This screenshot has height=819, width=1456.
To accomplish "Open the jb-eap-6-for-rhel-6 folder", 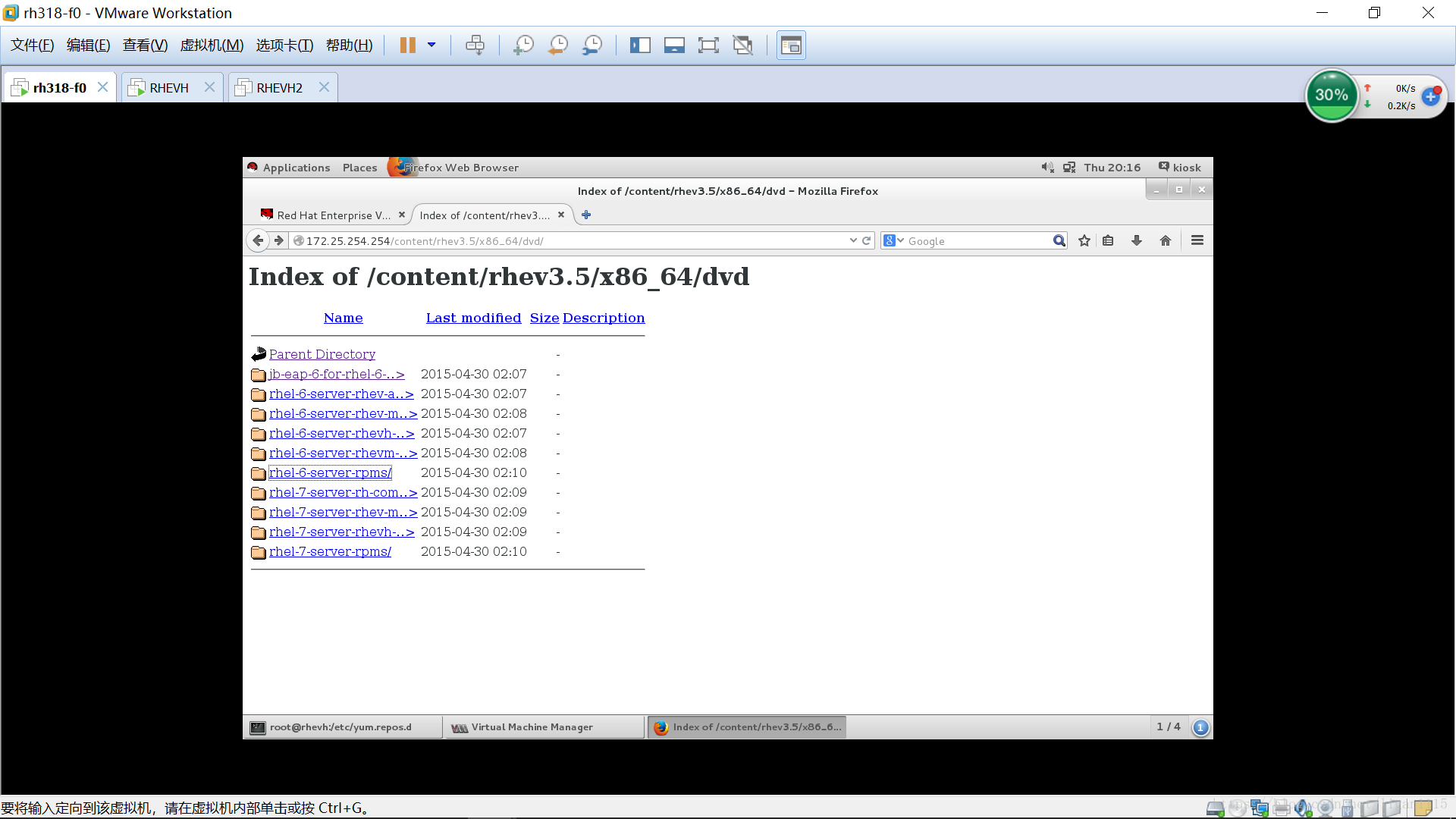I will click(337, 374).
